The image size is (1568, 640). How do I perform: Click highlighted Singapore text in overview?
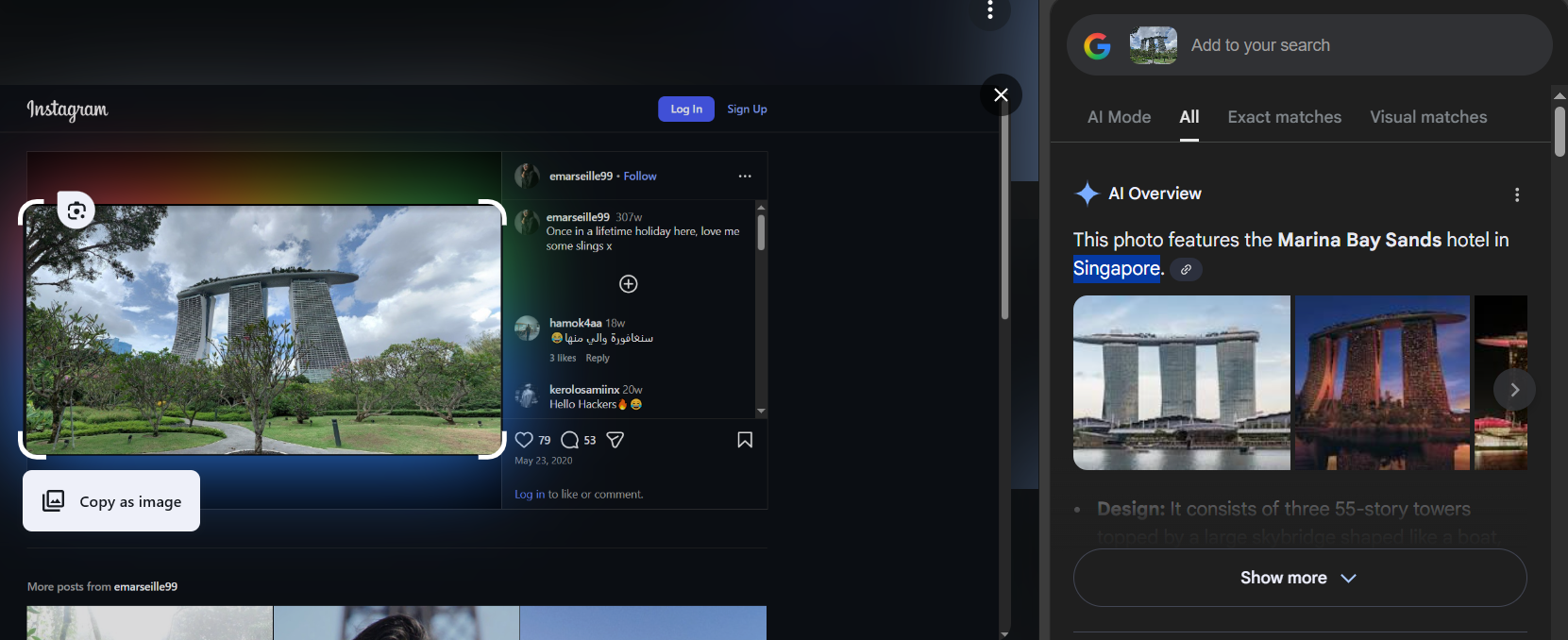pyautogui.click(x=1117, y=269)
